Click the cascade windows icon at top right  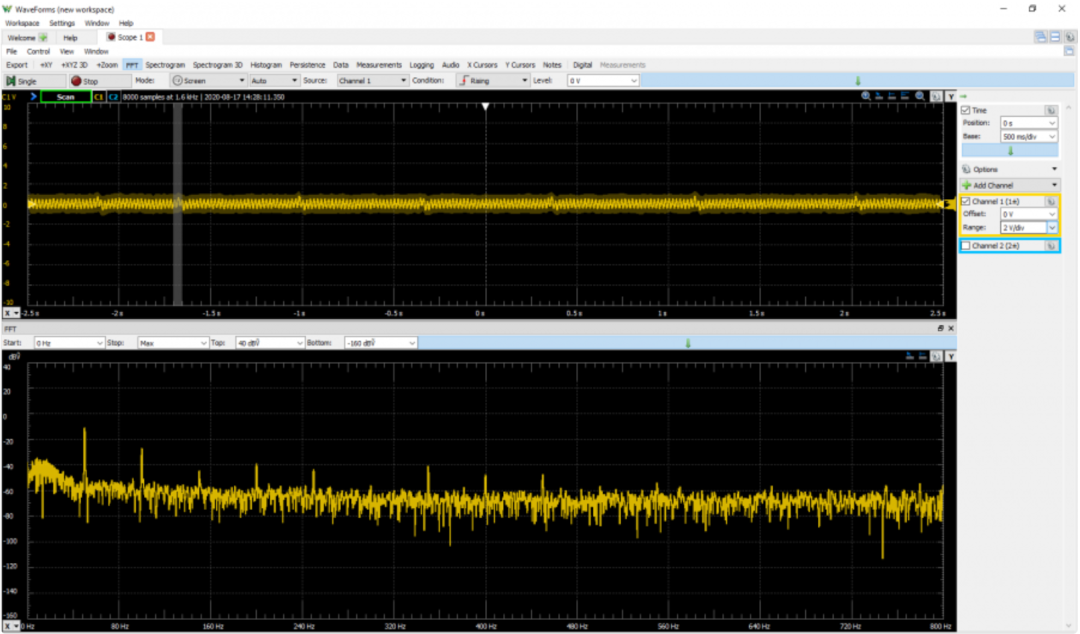point(1041,37)
